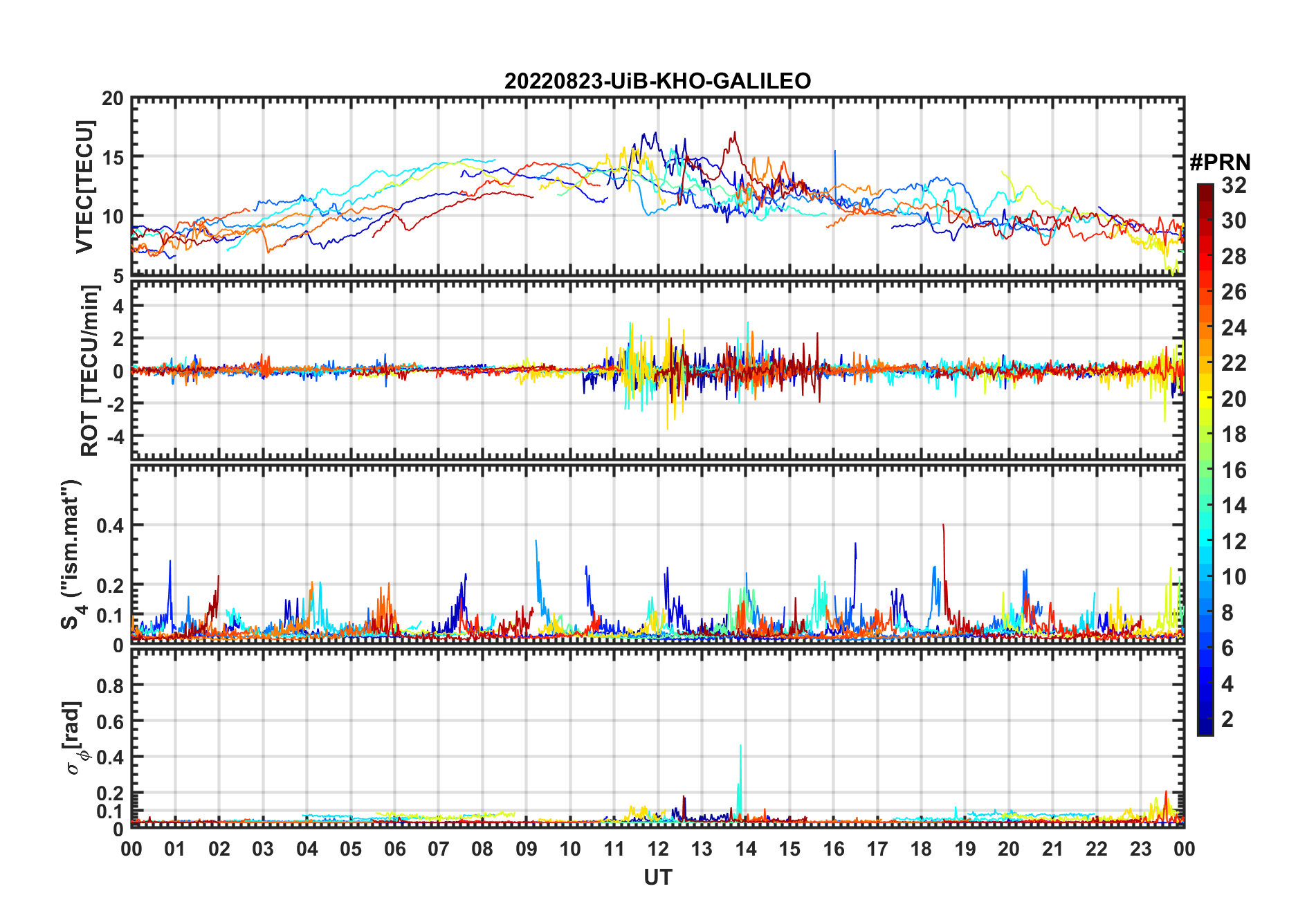Click colorbar tick label 24
Image resolution: width=1316 pixels, height=920 pixels.
(1234, 327)
